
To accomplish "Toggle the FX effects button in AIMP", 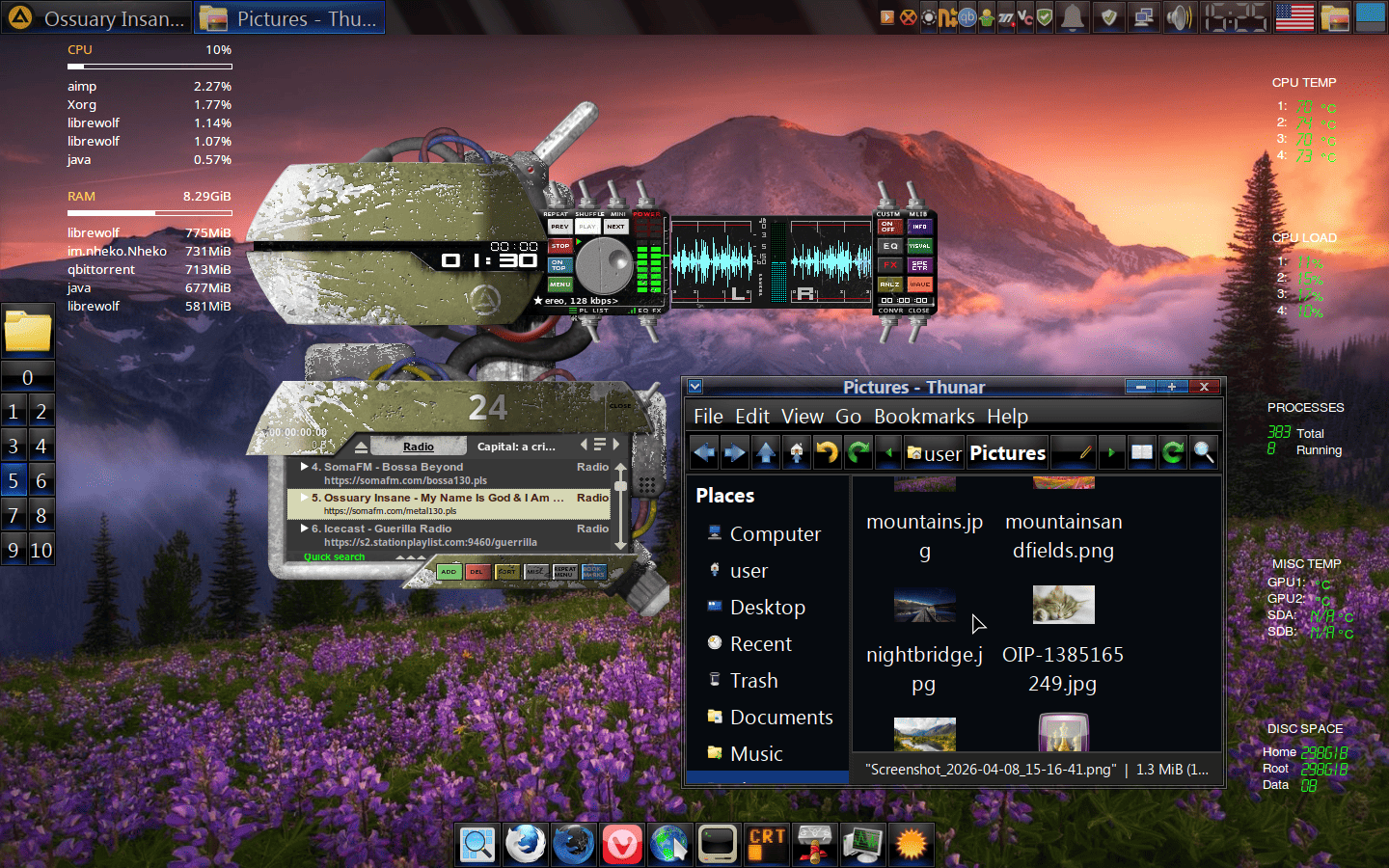I will (x=889, y=265).
